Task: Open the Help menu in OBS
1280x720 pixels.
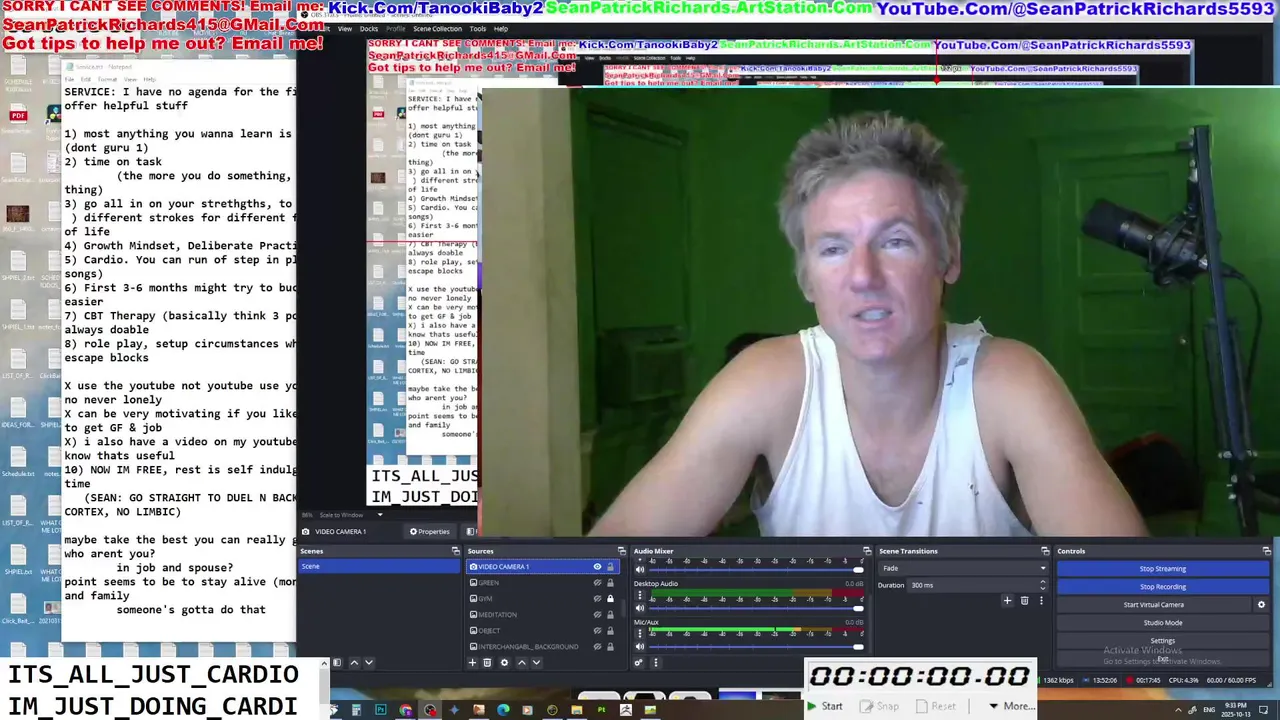Action: click(x=501, y=29)
